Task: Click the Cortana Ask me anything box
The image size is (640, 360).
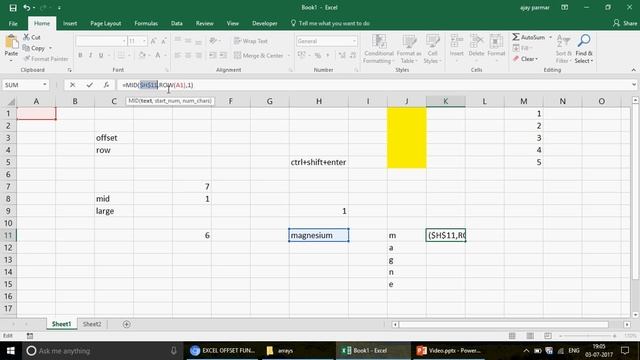Action: click(102, 351)
